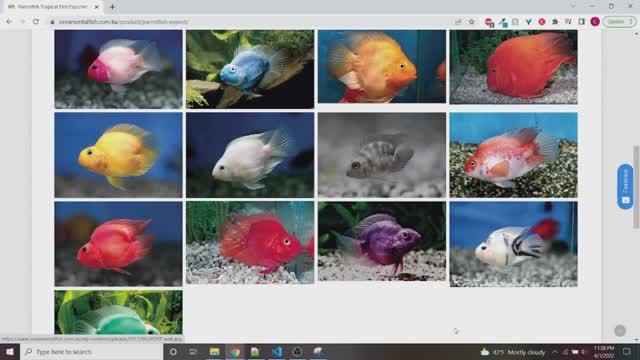640x360 pixels.
Task: Open the green parrotfish photo
Action: (118, 312)
